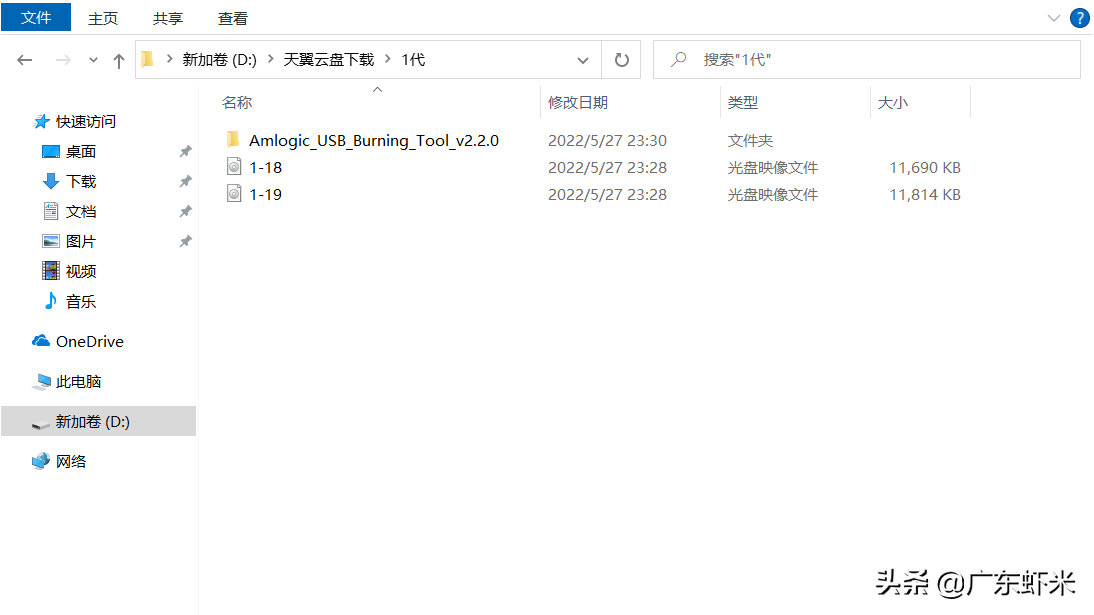Switch to the 共享 ribbon tab
1094x615 pixels.
click(168, 18)
